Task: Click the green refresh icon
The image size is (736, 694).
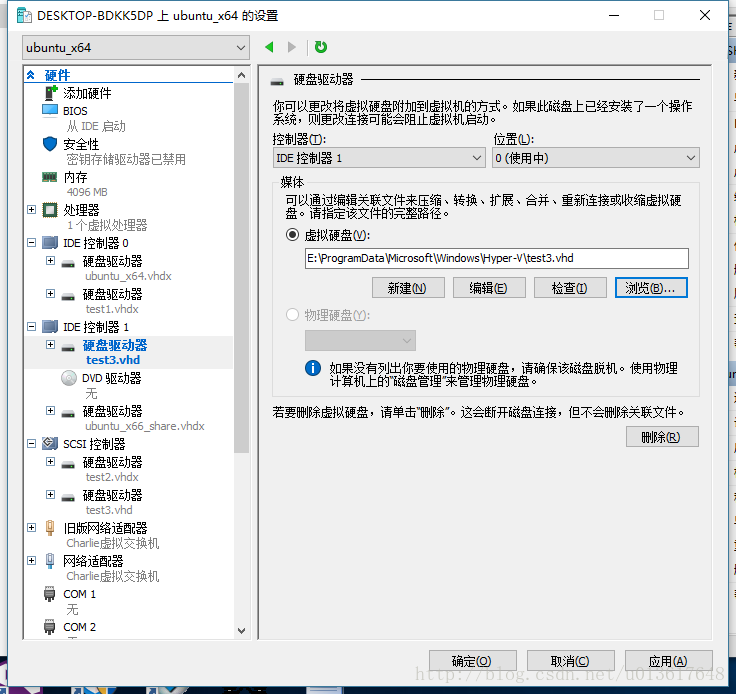Action: (x=321, y=47)
